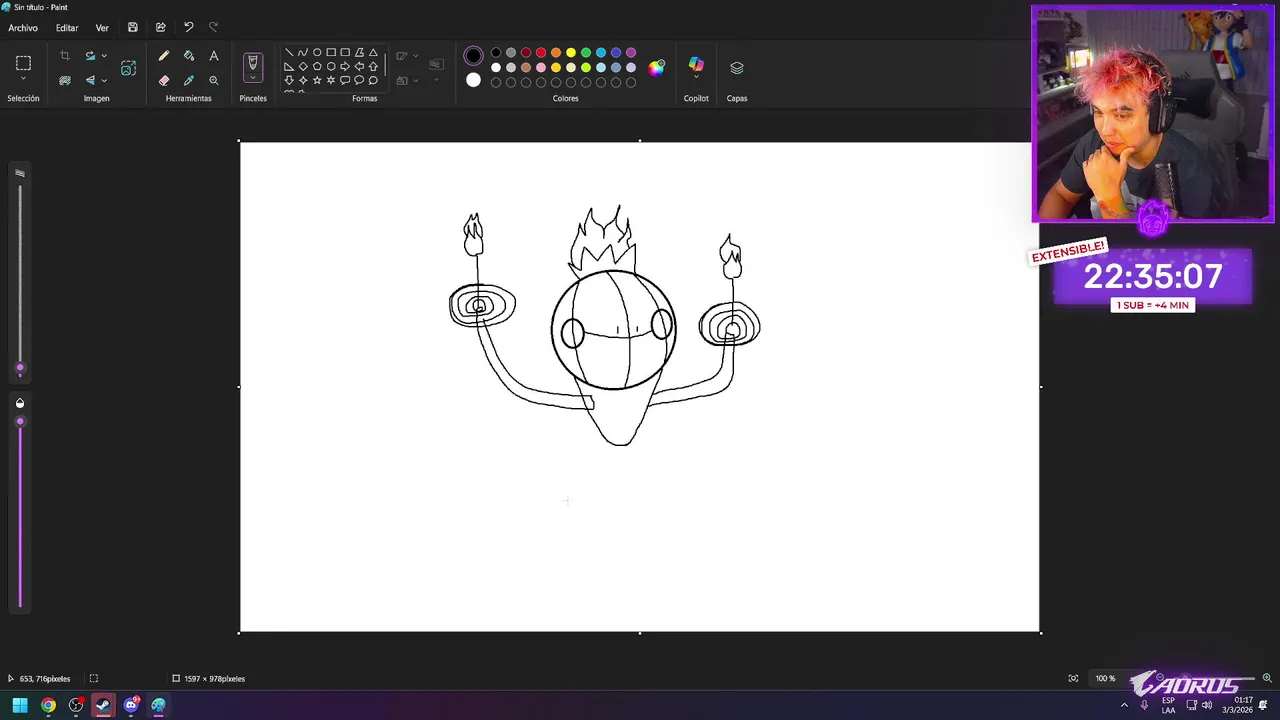Open the Editar menu

pos(67,28)
